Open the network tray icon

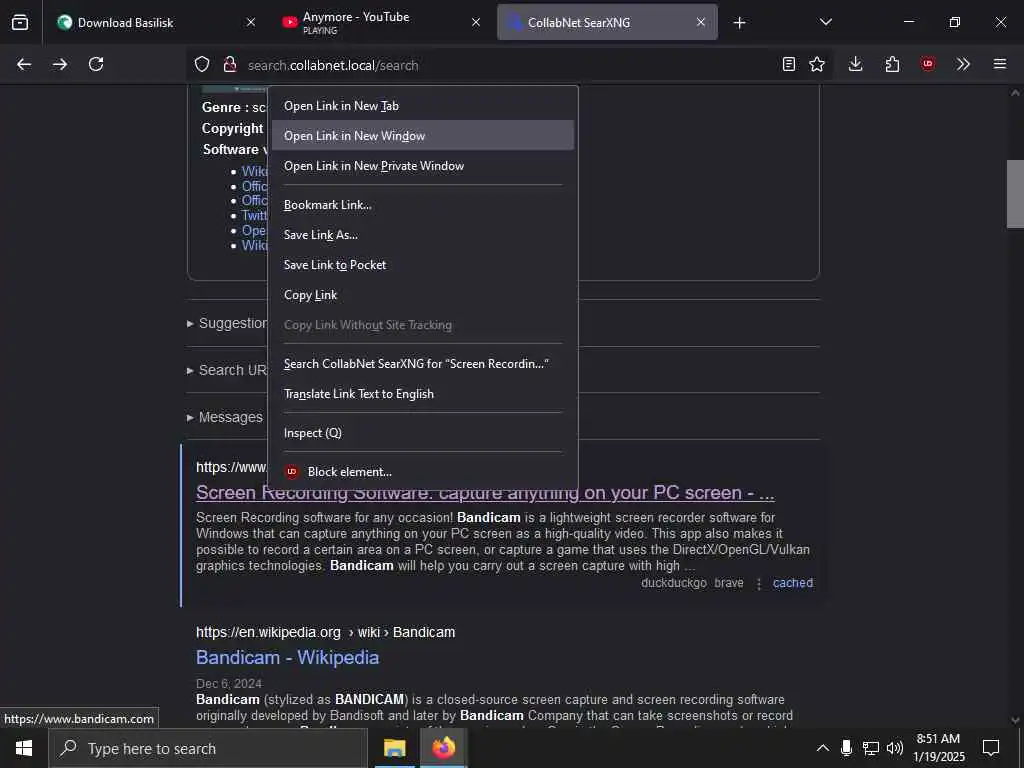[871, 748]
